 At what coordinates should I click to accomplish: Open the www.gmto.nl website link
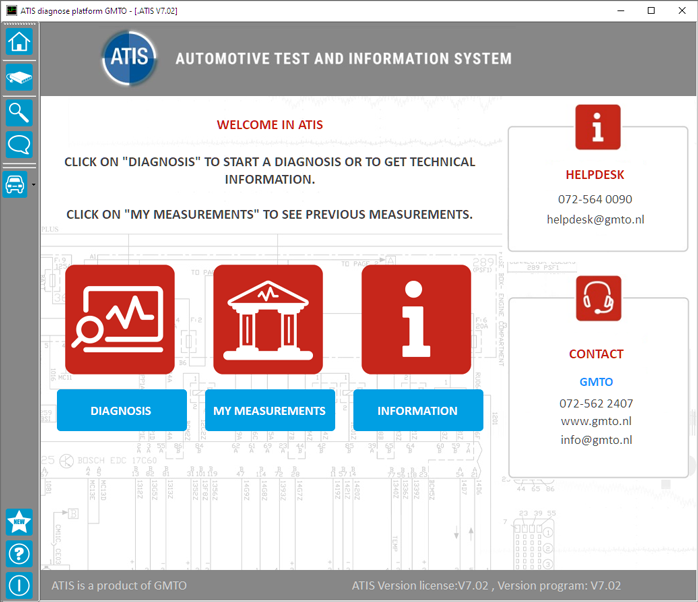[x=596, y=421]
